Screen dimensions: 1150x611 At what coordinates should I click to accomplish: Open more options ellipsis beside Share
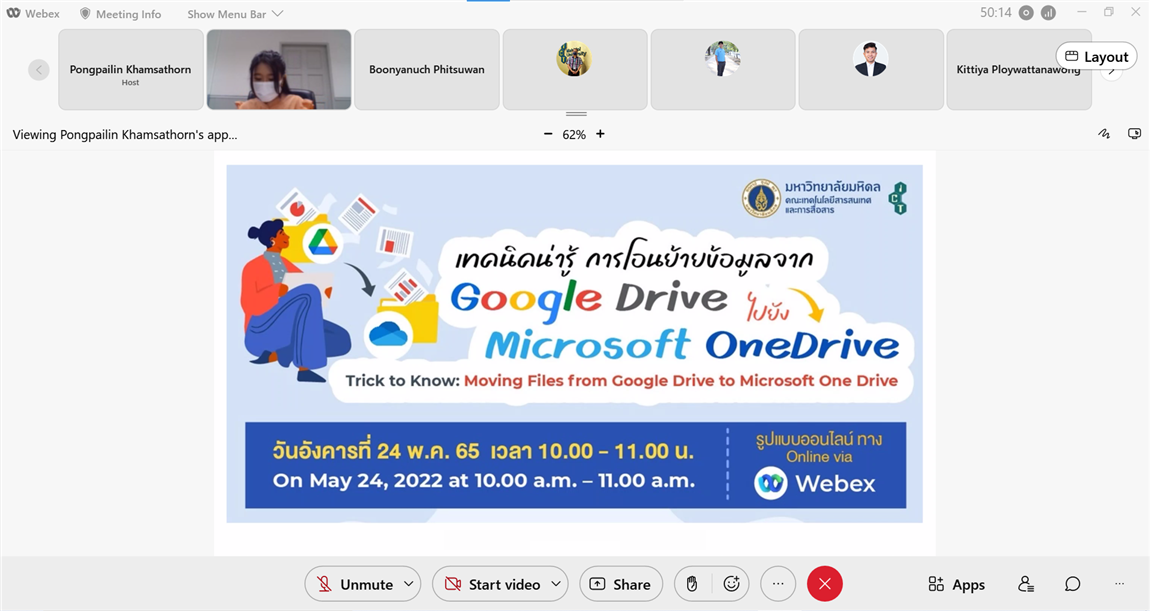tap(778, 584)
